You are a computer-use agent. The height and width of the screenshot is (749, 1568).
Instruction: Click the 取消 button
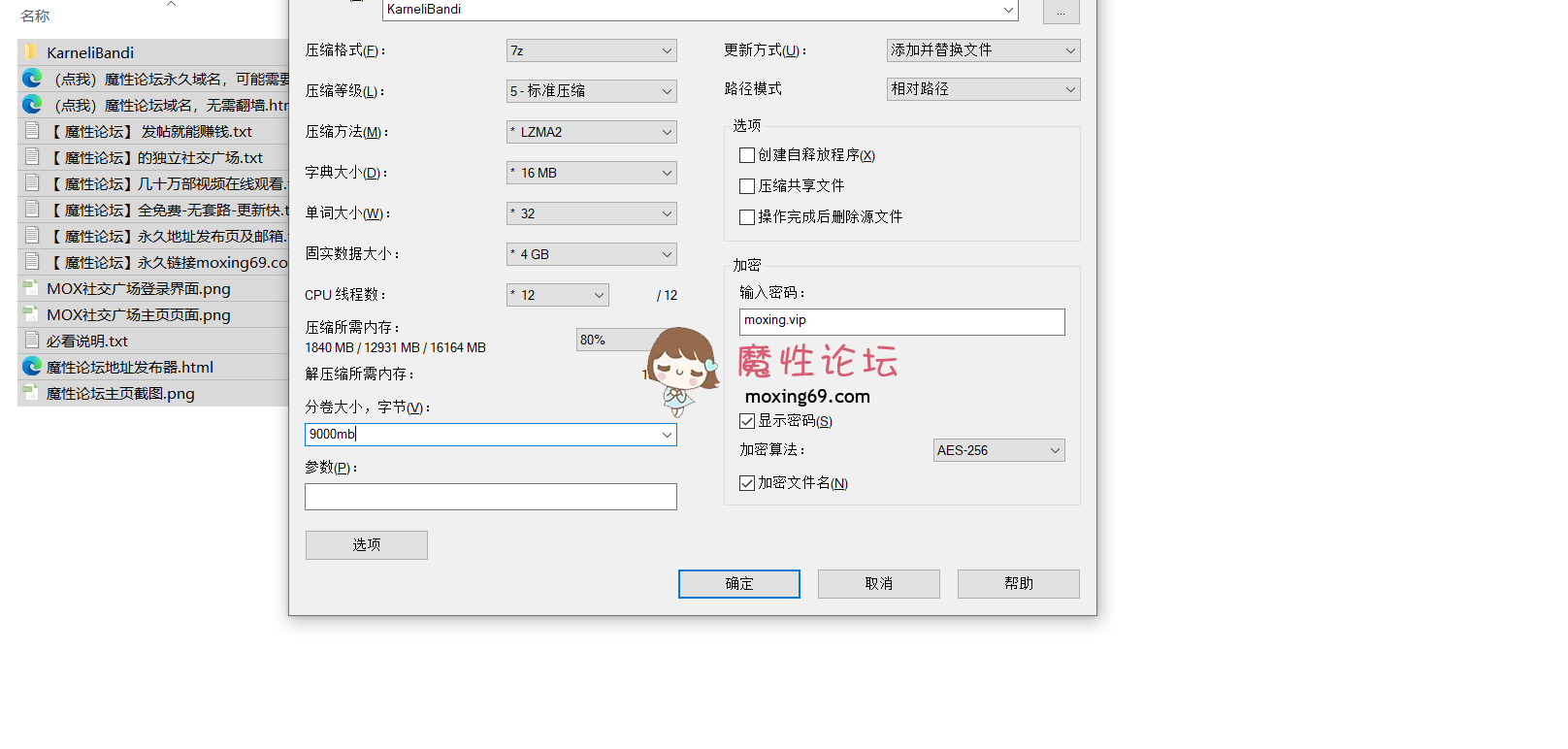click(x=879, y=584)
